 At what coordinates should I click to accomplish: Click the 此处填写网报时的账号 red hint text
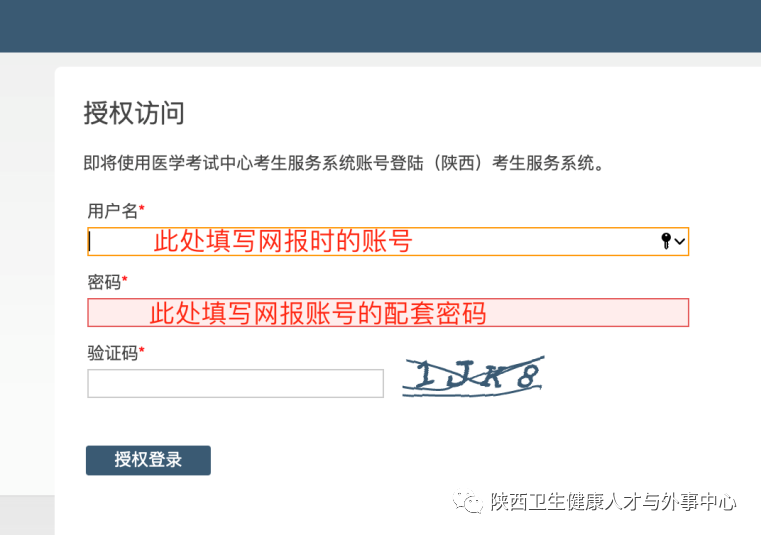[x=282, y=241]
